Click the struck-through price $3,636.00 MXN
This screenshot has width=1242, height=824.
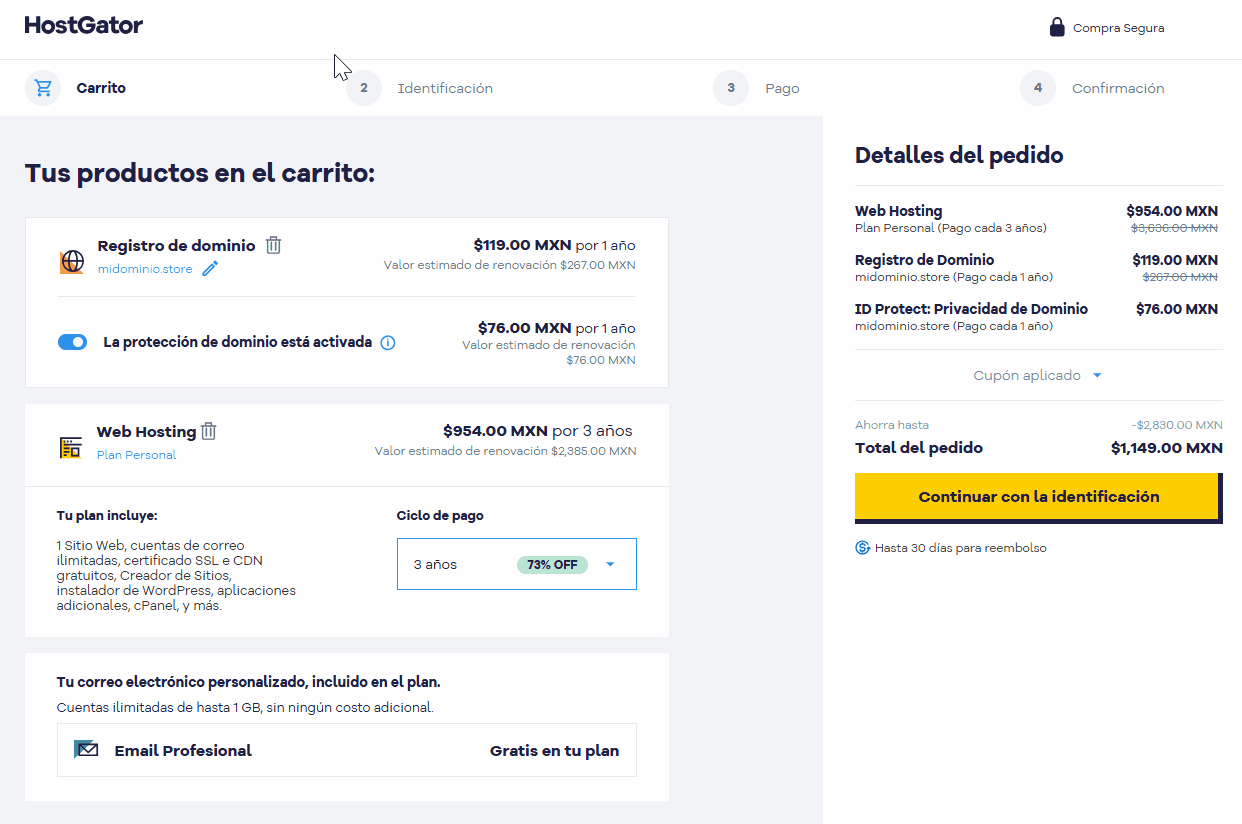[x=1174, y=228]
